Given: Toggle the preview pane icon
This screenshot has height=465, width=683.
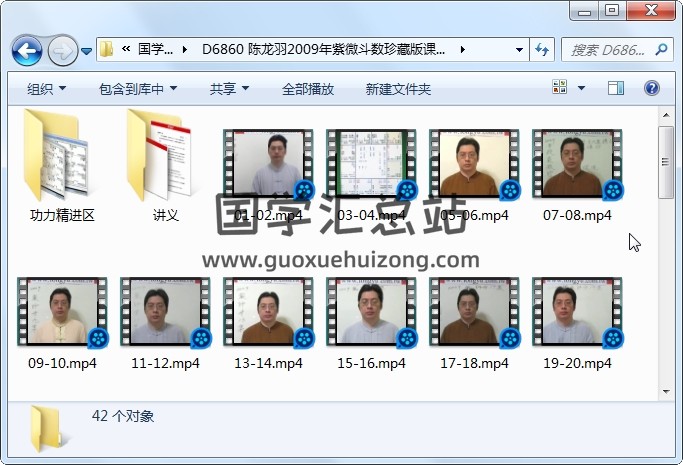Looking at the screenshot, I should pyautogui.click(x=615, y=89).
